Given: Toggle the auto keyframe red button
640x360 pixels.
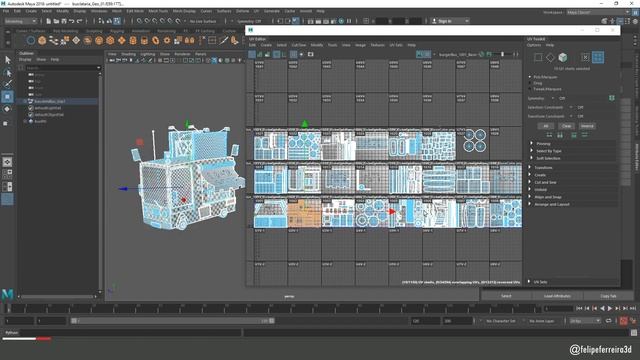Looking at the screenshot, I should (623, 321).
